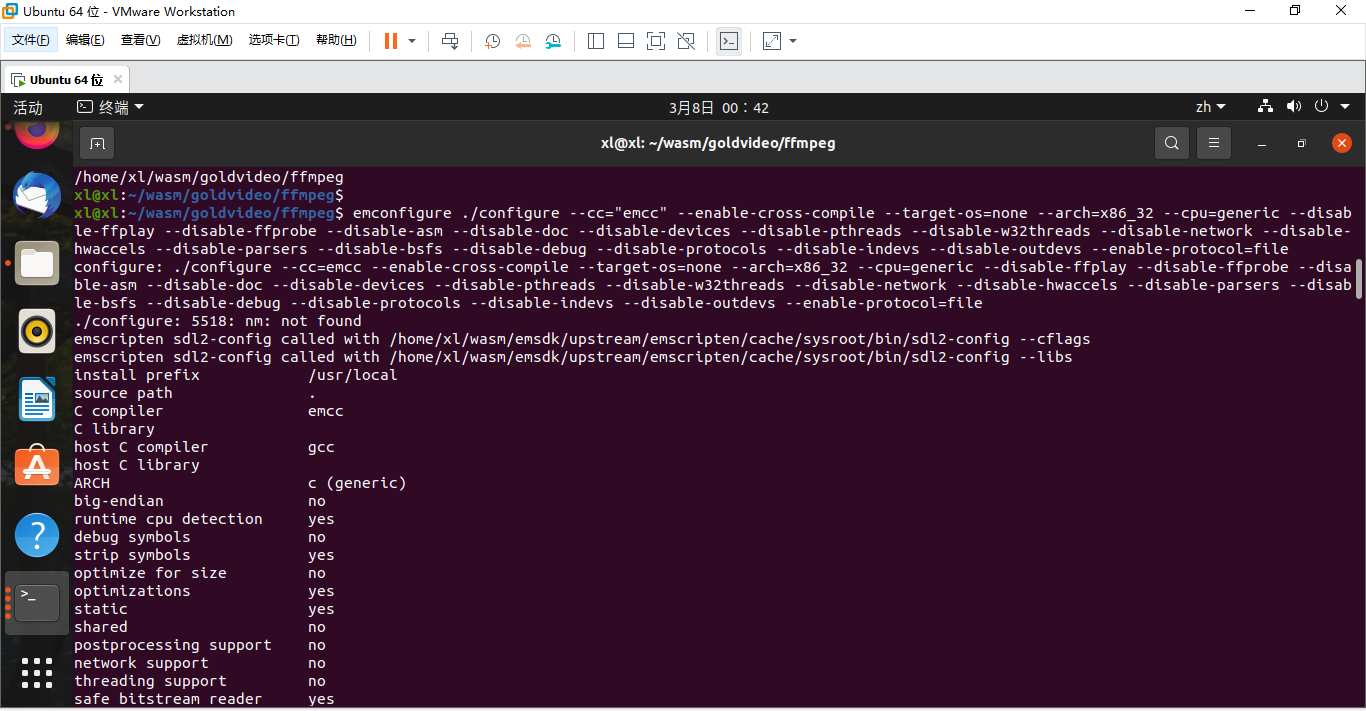
Task: Open the zh input method dropdown
Action: [1210, 107]
